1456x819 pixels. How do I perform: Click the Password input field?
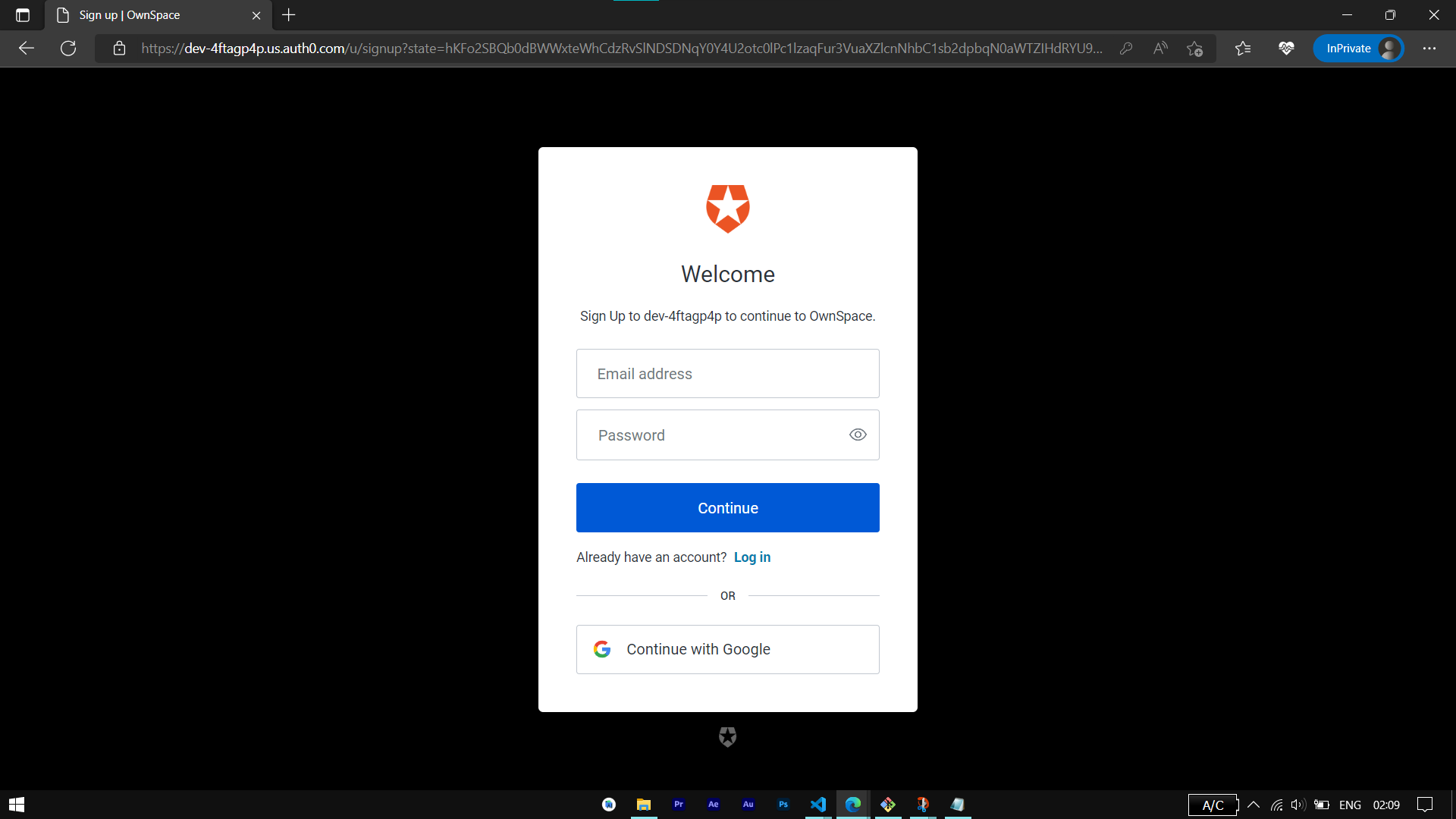728,435
